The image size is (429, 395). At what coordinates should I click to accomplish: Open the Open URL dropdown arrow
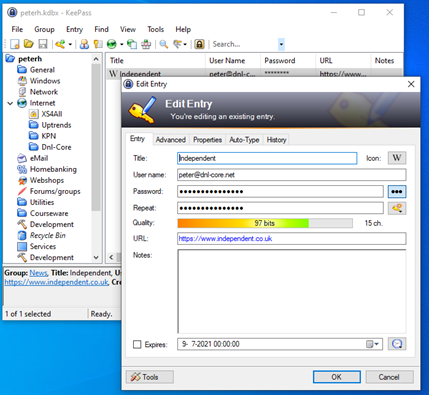click(x=122, y=44)
